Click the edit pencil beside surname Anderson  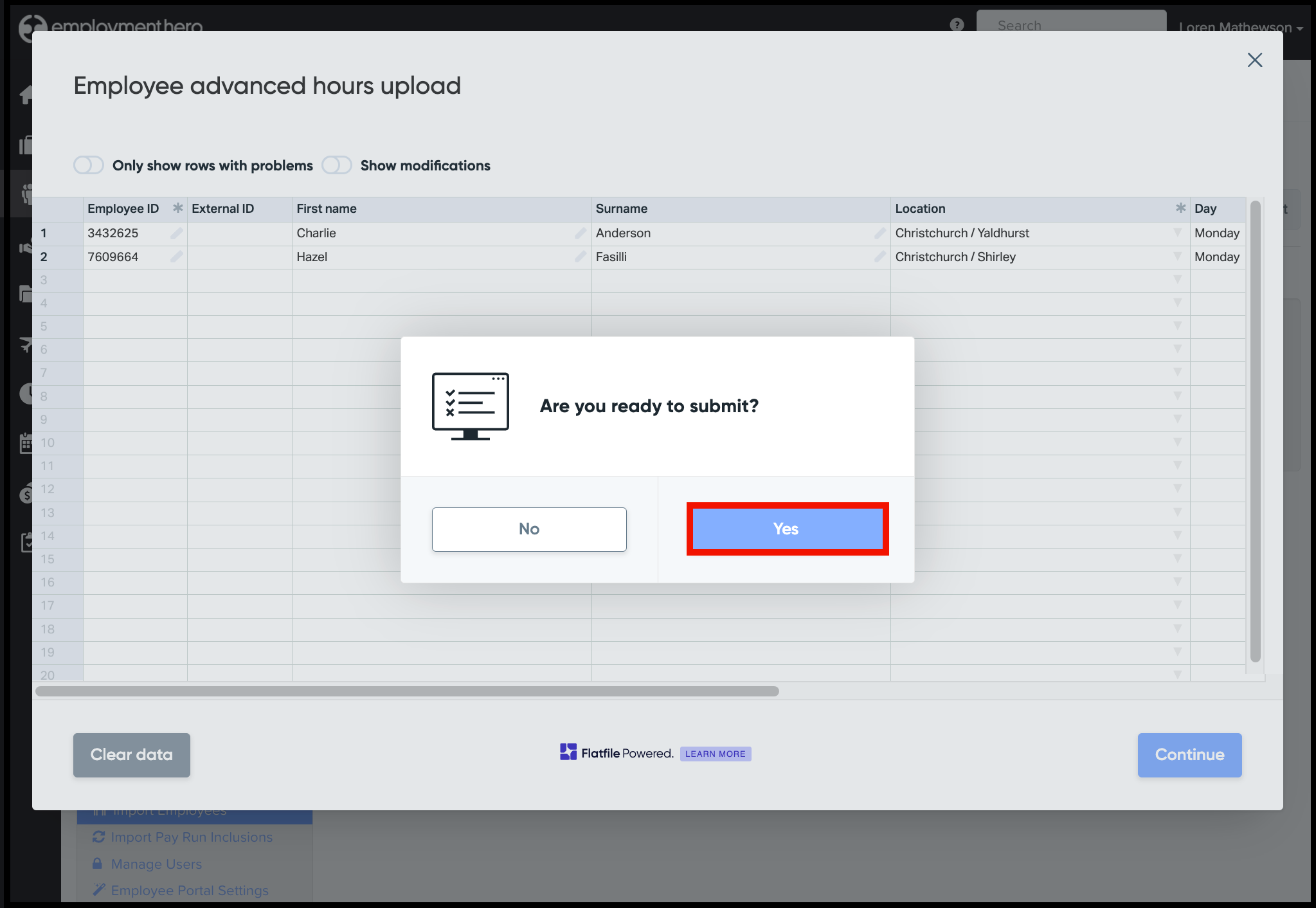coord(879,233)
